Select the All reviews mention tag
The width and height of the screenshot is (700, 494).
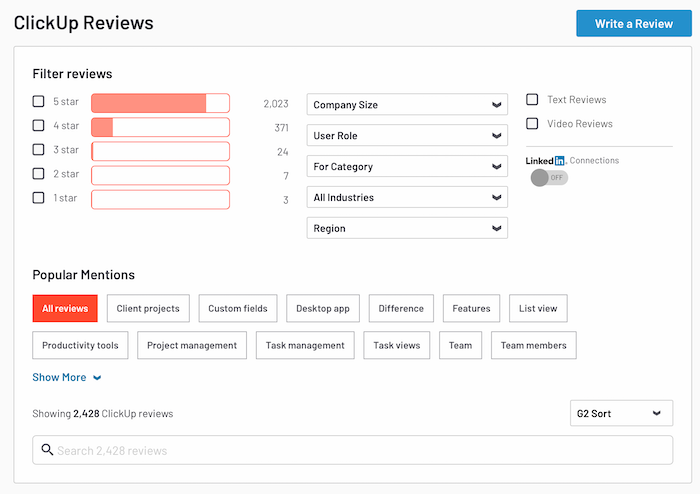65,308
